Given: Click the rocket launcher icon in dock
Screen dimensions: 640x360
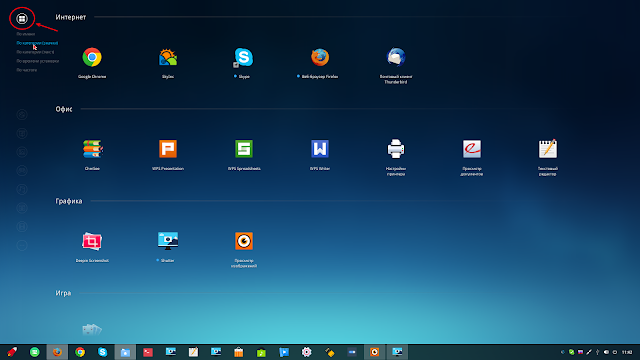Looking at the screenshot, I should [x=12, y=352].
